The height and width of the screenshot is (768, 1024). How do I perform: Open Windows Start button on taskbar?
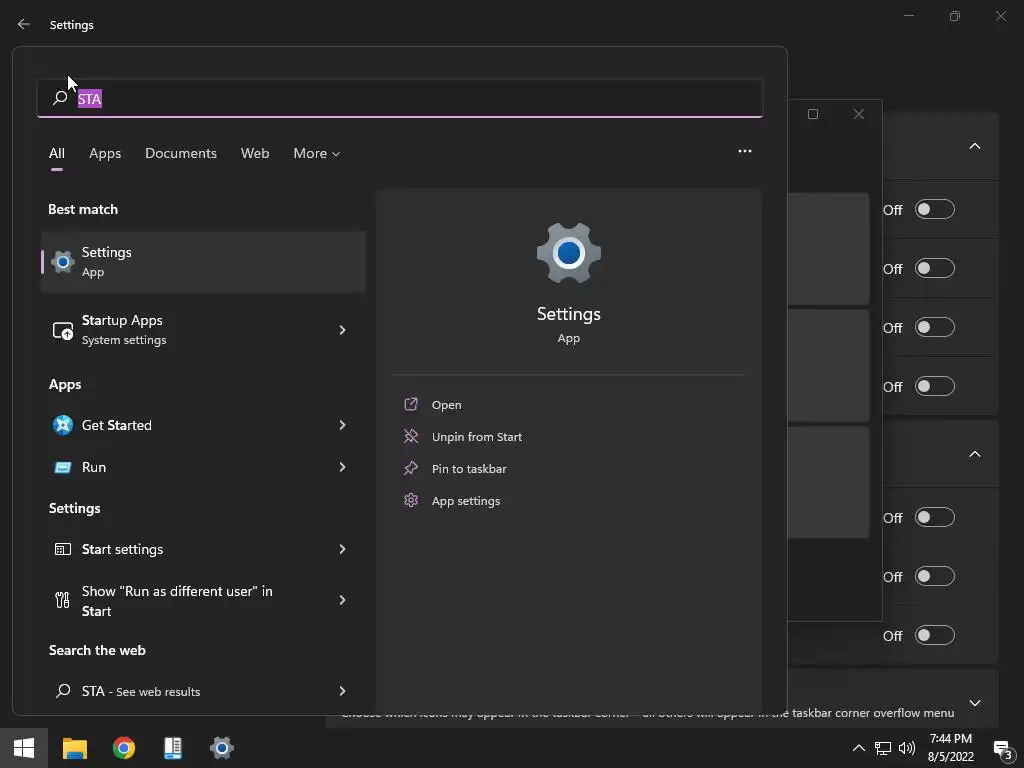tap(24, 748)
